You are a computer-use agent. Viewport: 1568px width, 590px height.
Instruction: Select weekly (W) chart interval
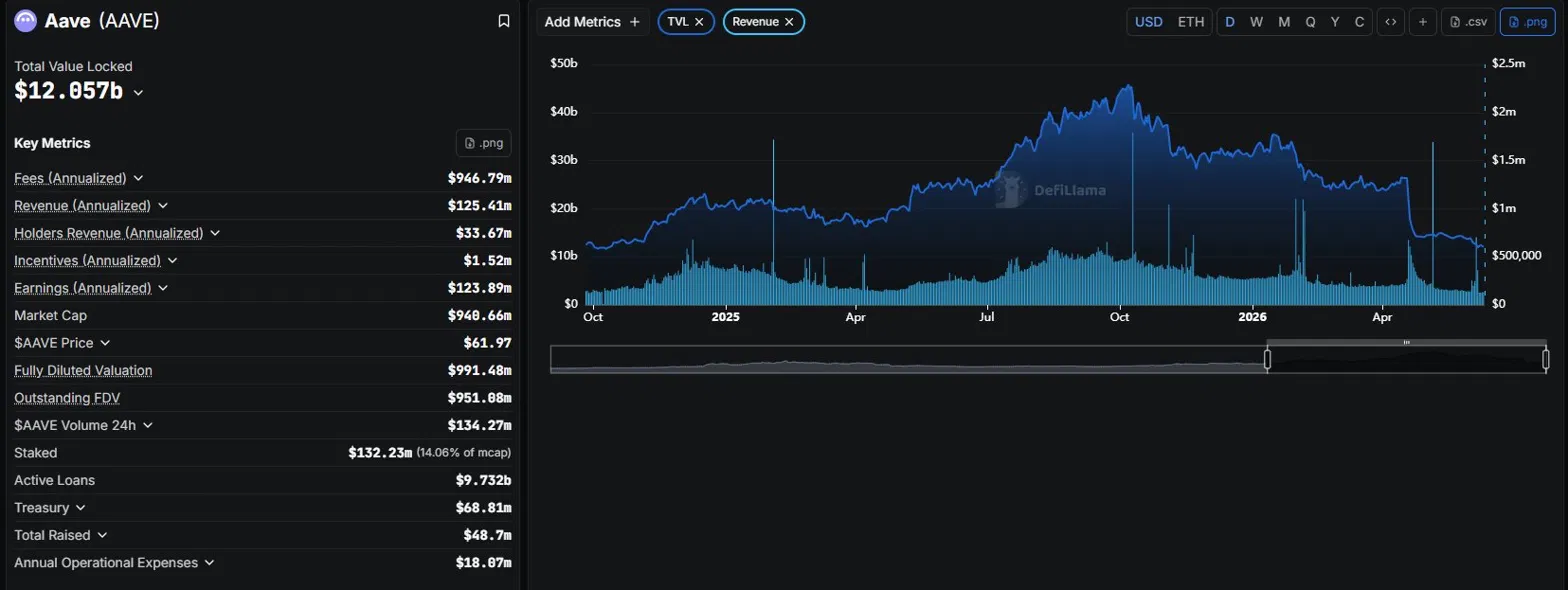1257,21
